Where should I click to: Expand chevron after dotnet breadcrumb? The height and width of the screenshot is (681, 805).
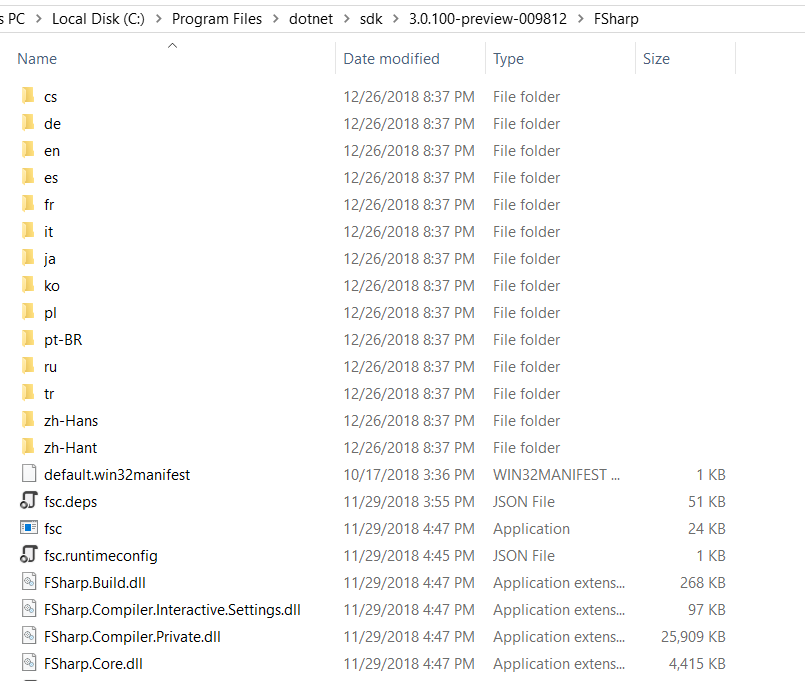pos(347,19)
